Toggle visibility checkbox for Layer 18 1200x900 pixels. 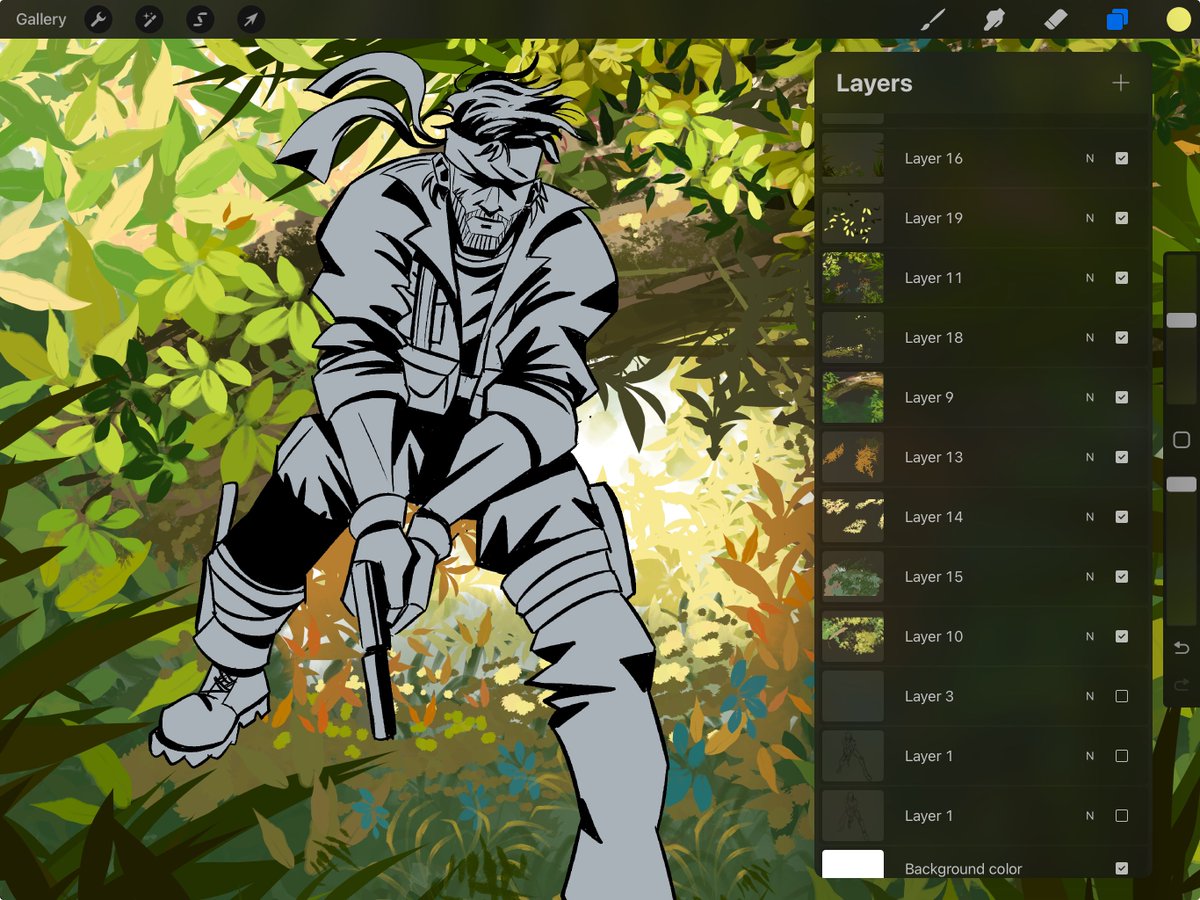click(1121, 337)
